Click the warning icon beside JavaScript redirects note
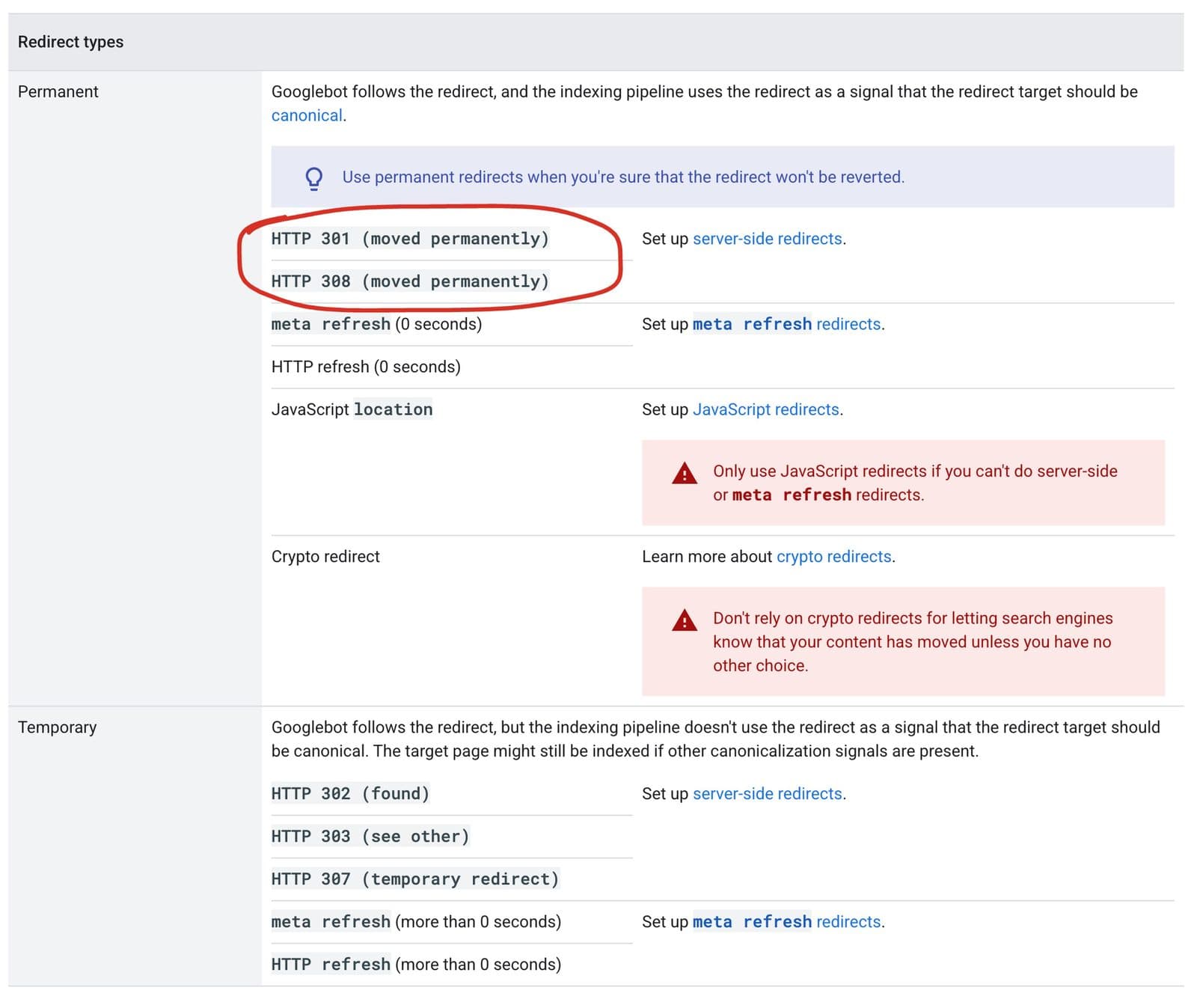 pyautogui.click(x=684, y=474)
